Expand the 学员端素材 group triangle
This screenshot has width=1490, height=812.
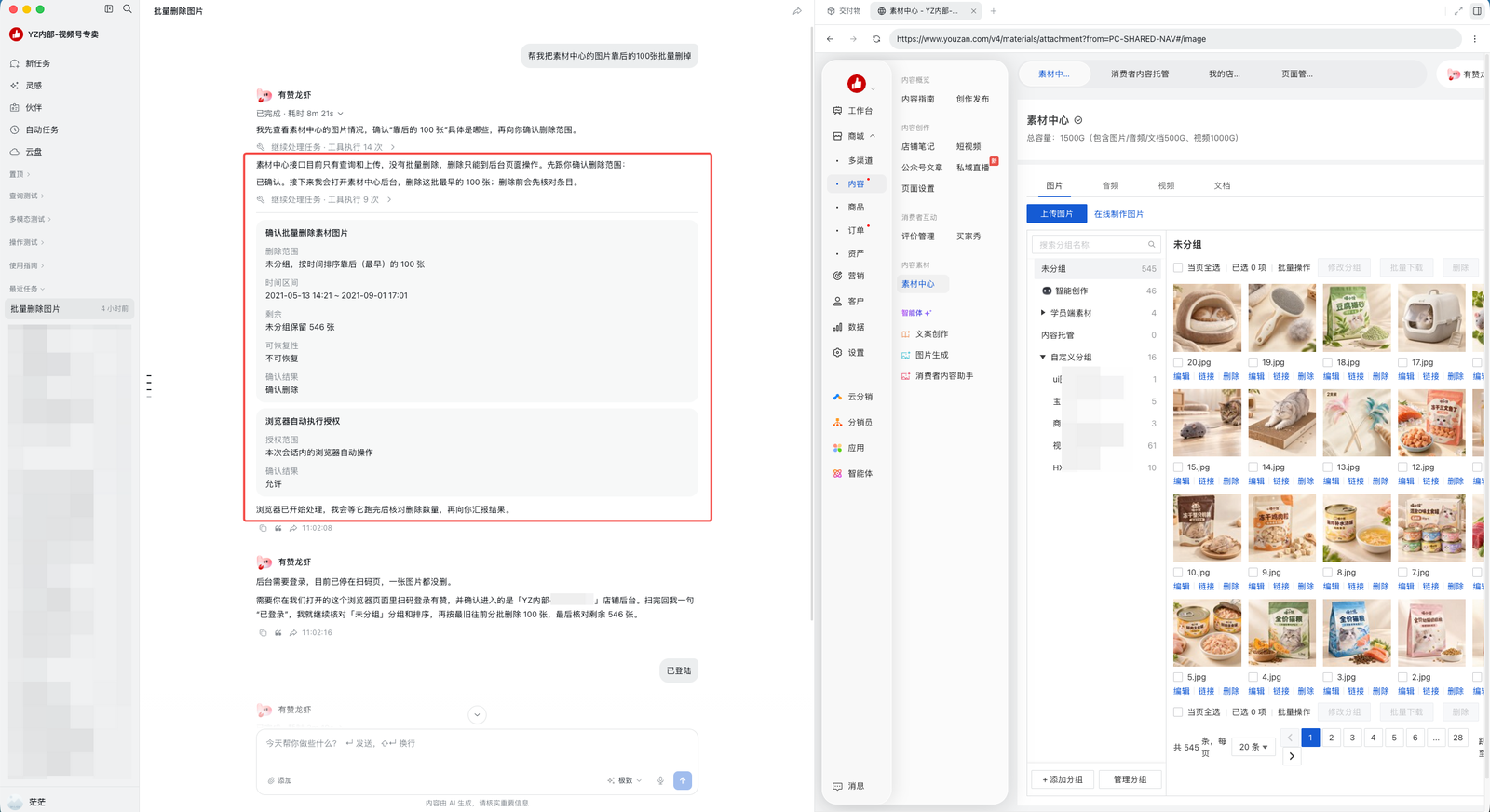point(1043,313)
